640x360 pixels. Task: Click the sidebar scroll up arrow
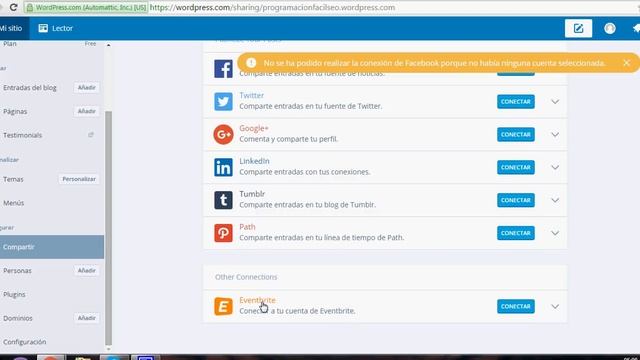pyautogui.click(x=108, y=45)
